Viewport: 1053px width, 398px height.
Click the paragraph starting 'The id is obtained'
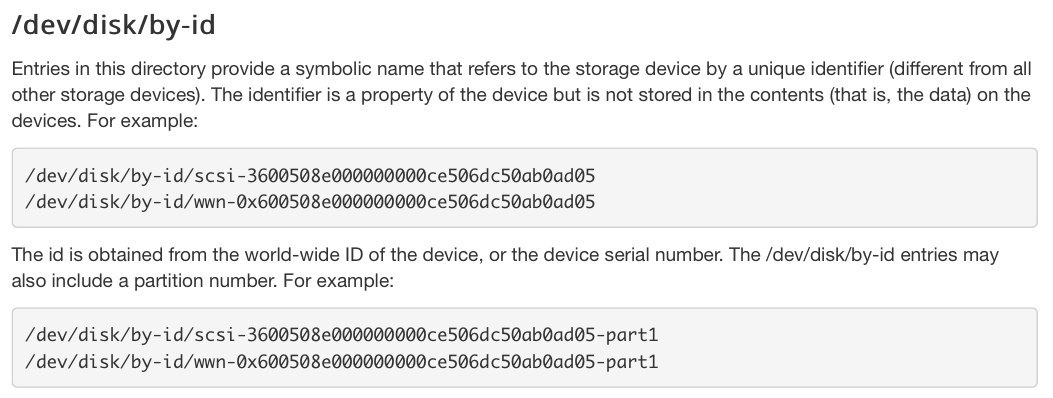pos(505,268)
